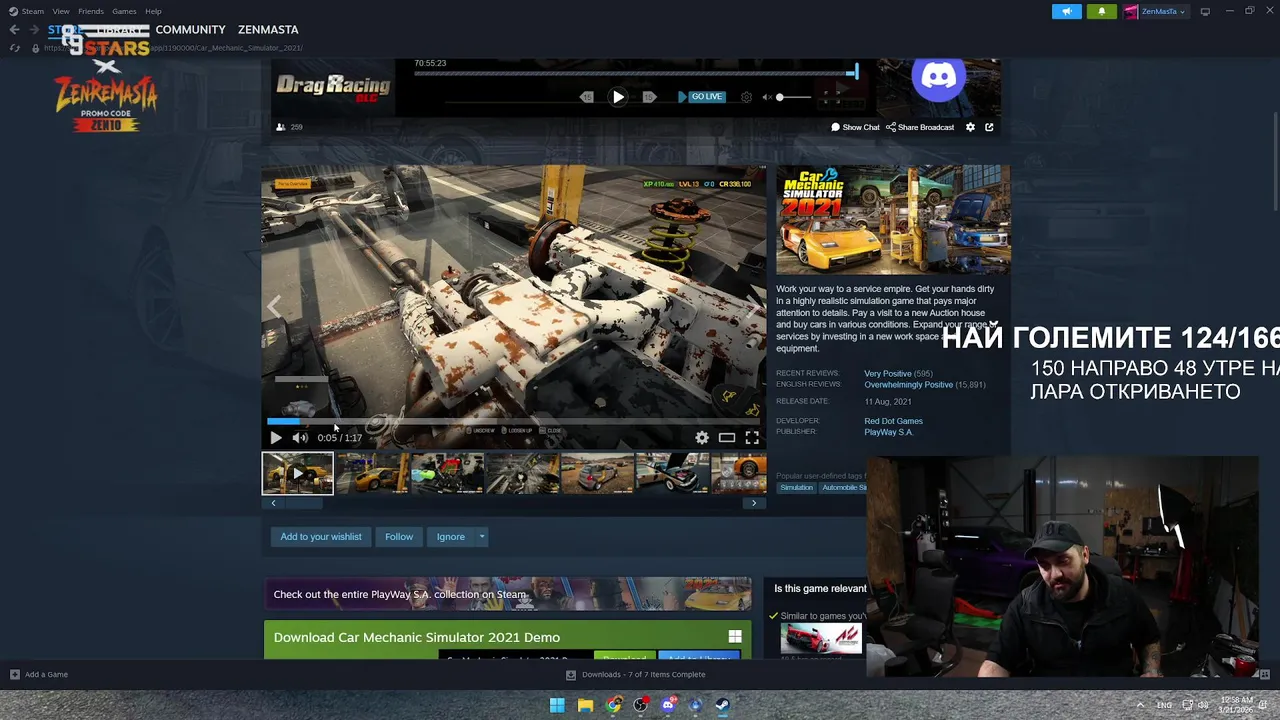Select the Simulation tag
This screenshot has width=1280, height=720.
pos(796,488)
